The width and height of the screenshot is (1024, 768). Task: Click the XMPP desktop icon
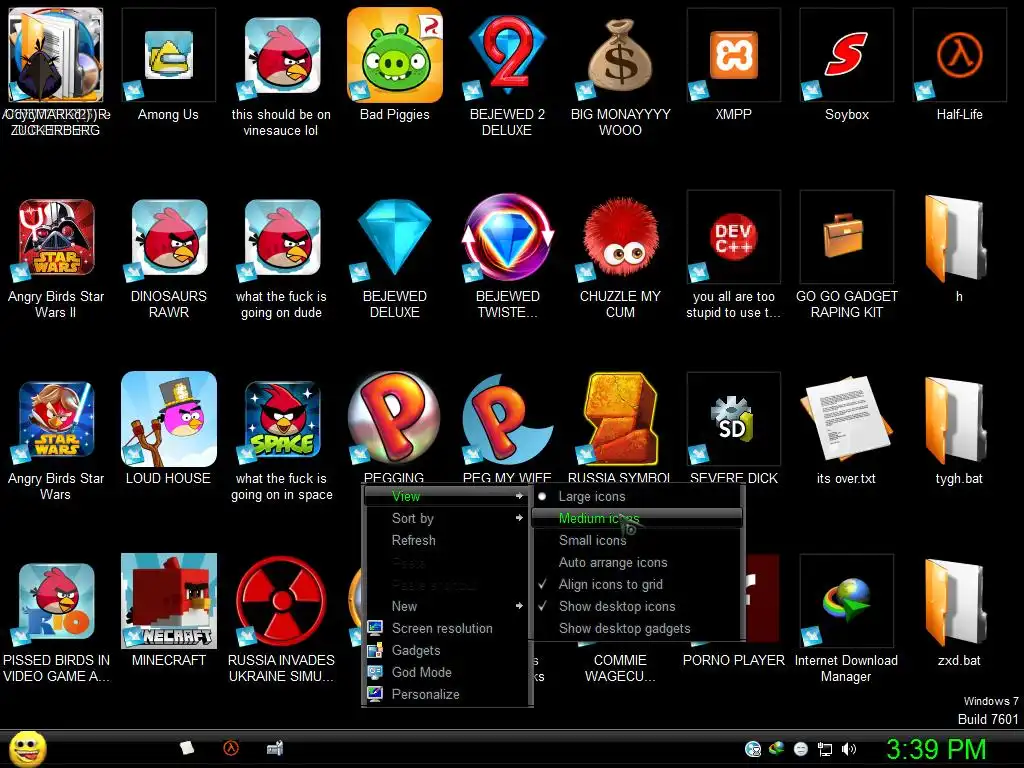pyautogui.click(x=733, y=56)
